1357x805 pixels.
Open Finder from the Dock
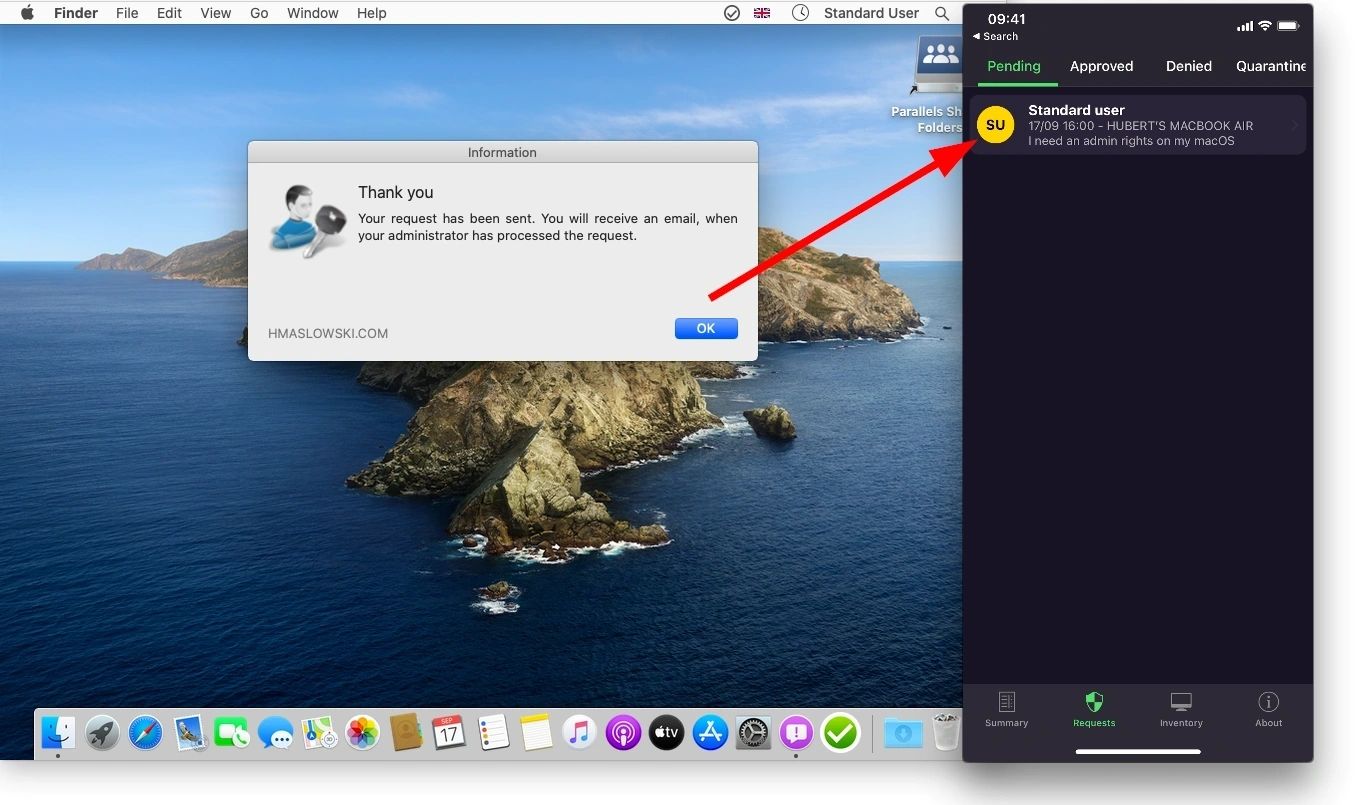[58, 733]
